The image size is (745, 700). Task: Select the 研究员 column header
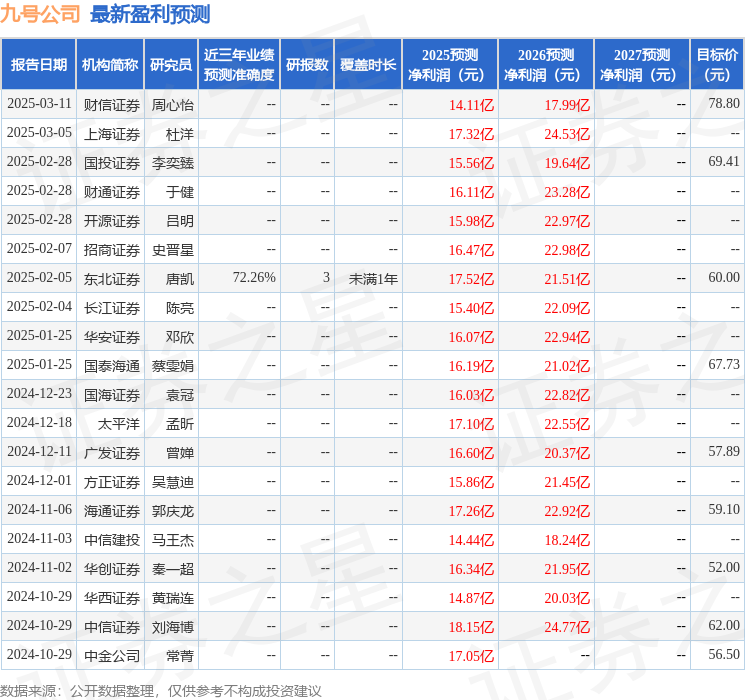[x=171, y=65]
